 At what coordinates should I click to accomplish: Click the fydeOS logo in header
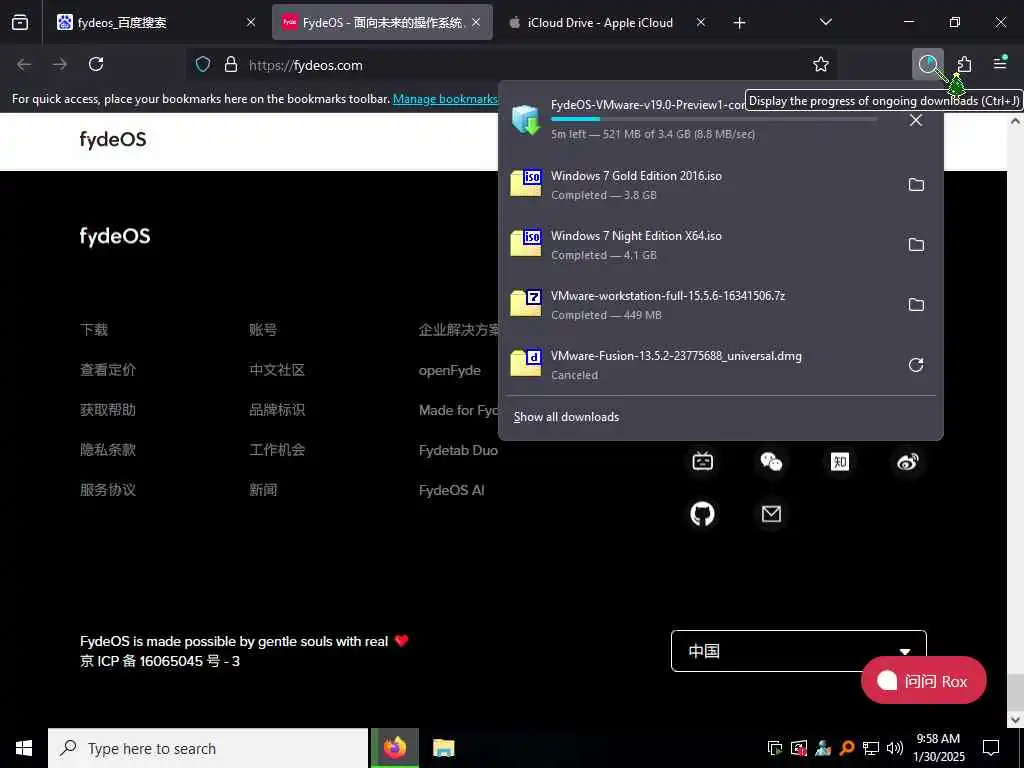point(113,139)
